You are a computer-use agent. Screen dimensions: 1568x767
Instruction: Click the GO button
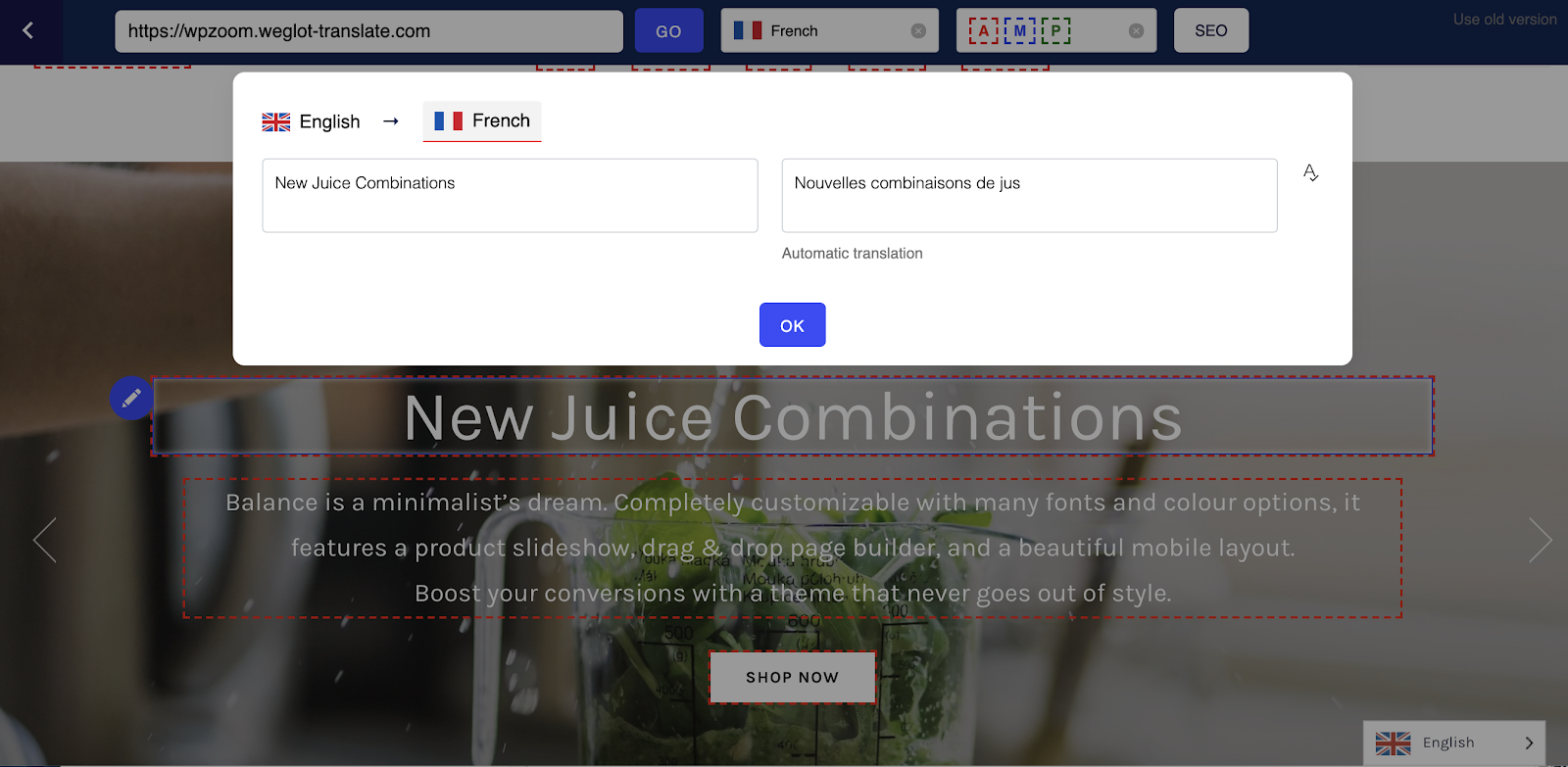point(668,30)
